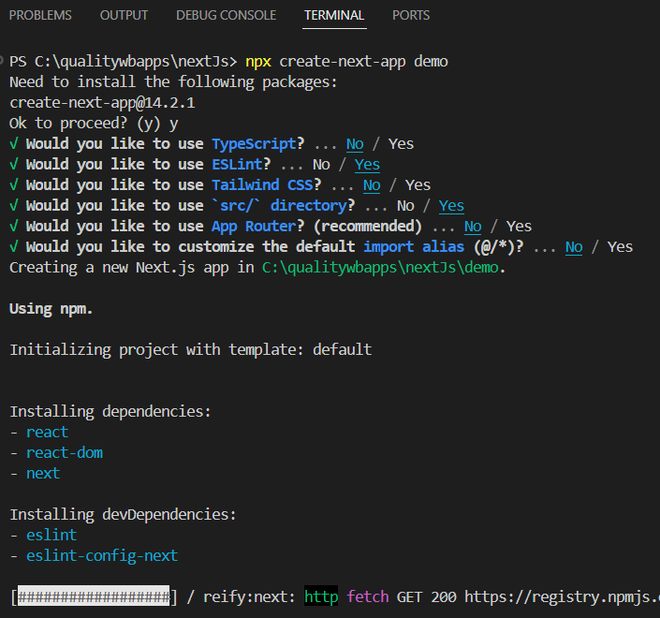This screenshot has width=660, height=618.
Task: Open the DEBUG CONSOLE tab
Action: tap(226, 15)
